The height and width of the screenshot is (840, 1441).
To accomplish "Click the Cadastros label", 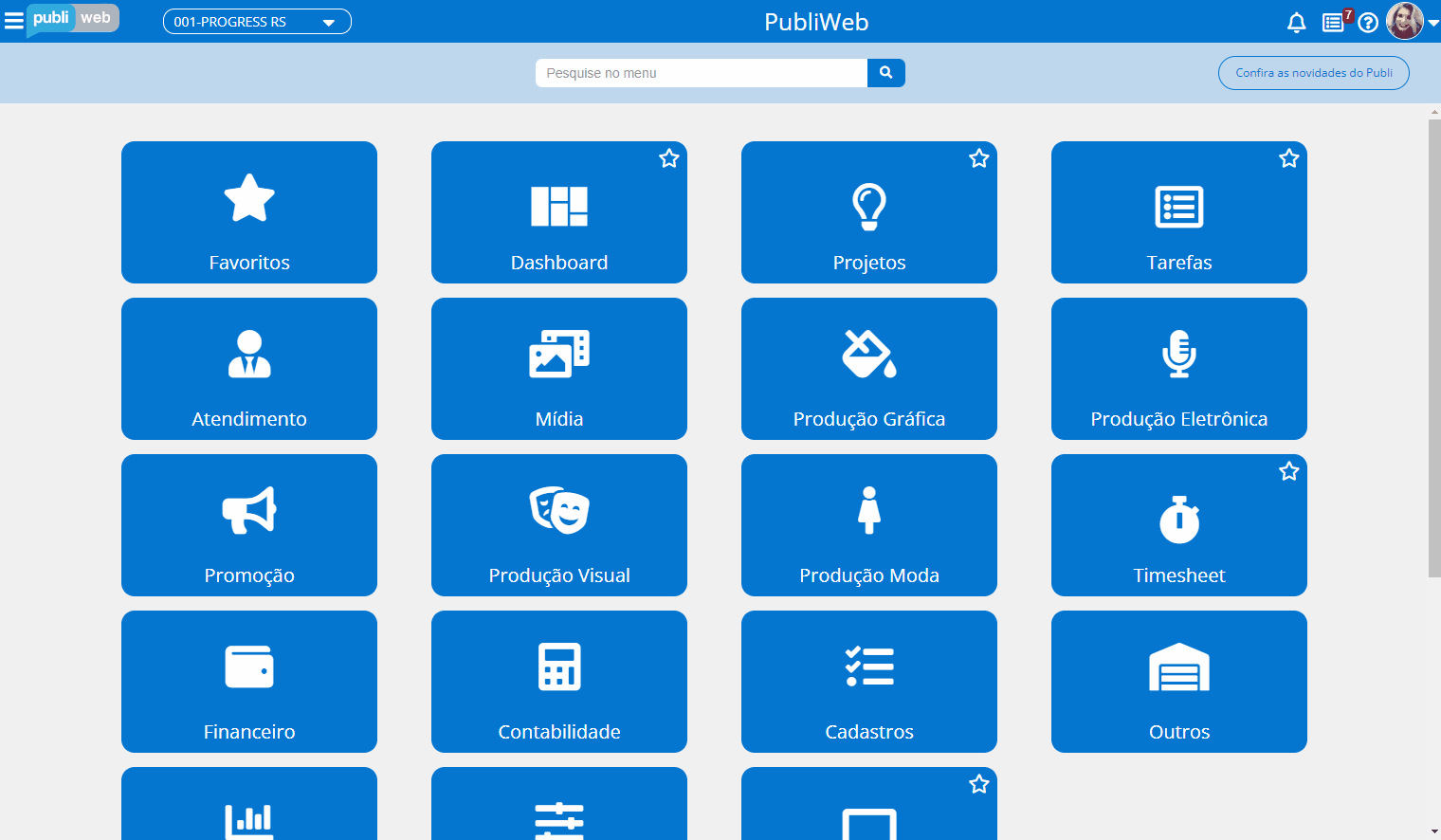I will pos(869,732).
